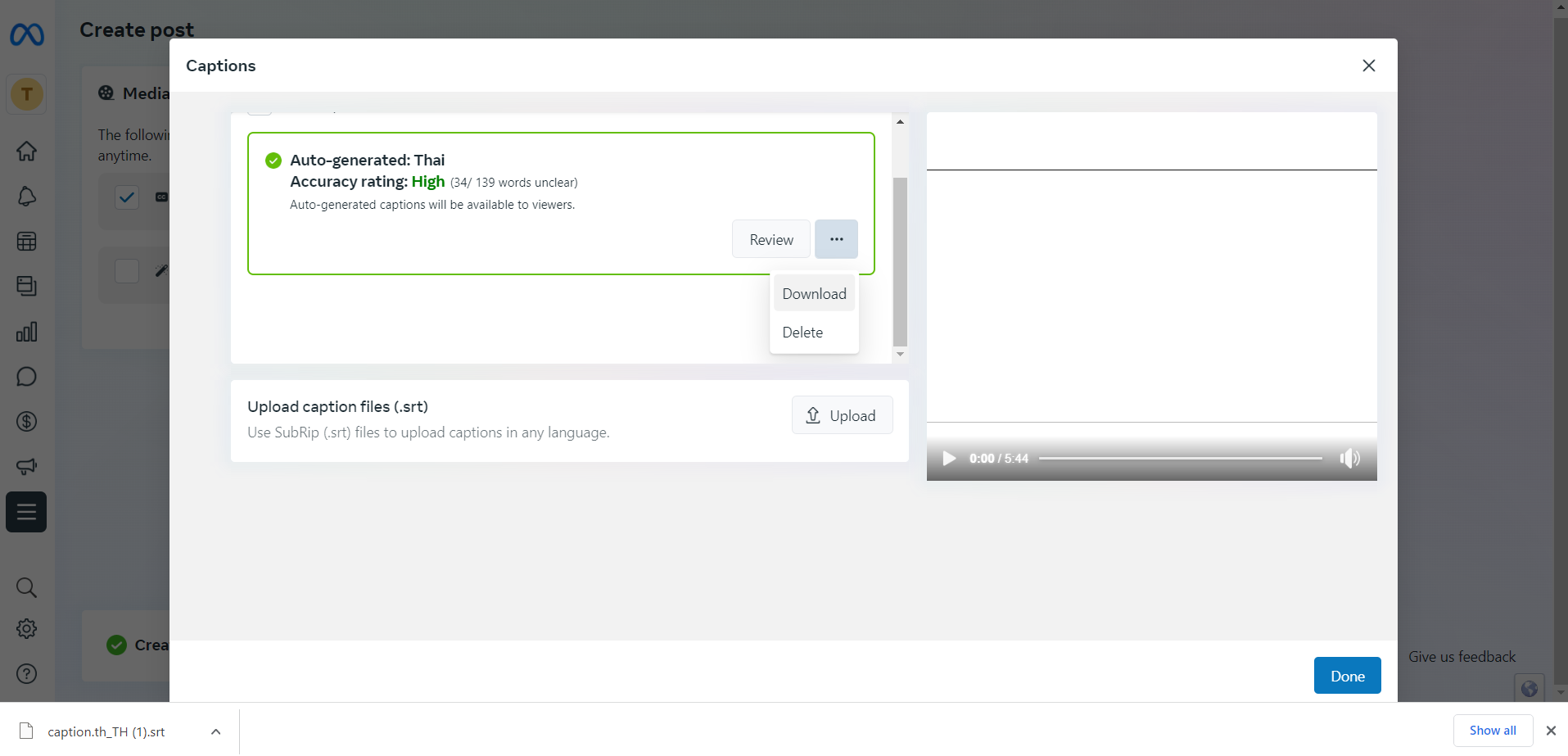Screen dimensions: 1568x756
Task: Open the Home icon in sidebar
Action: point(27,152)
